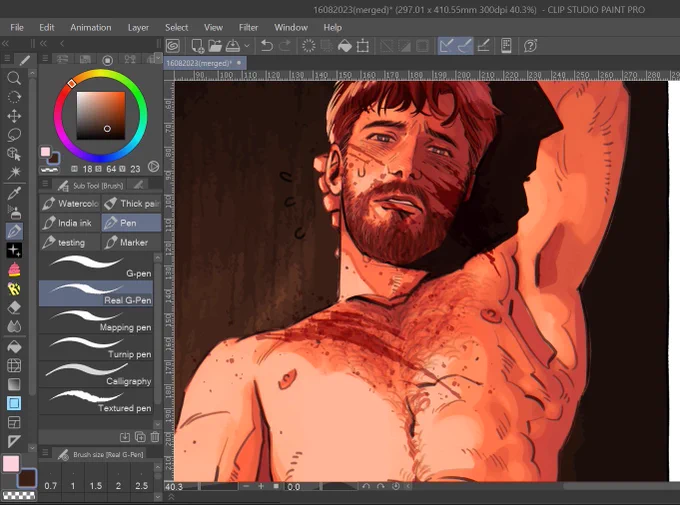Select the Figure tool
This screenshot has height=505, width=680.
14,403
